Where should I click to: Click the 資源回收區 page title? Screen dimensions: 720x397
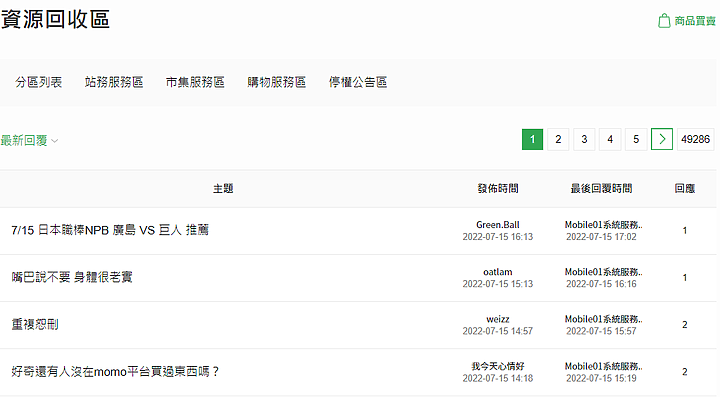click(55, 19)
